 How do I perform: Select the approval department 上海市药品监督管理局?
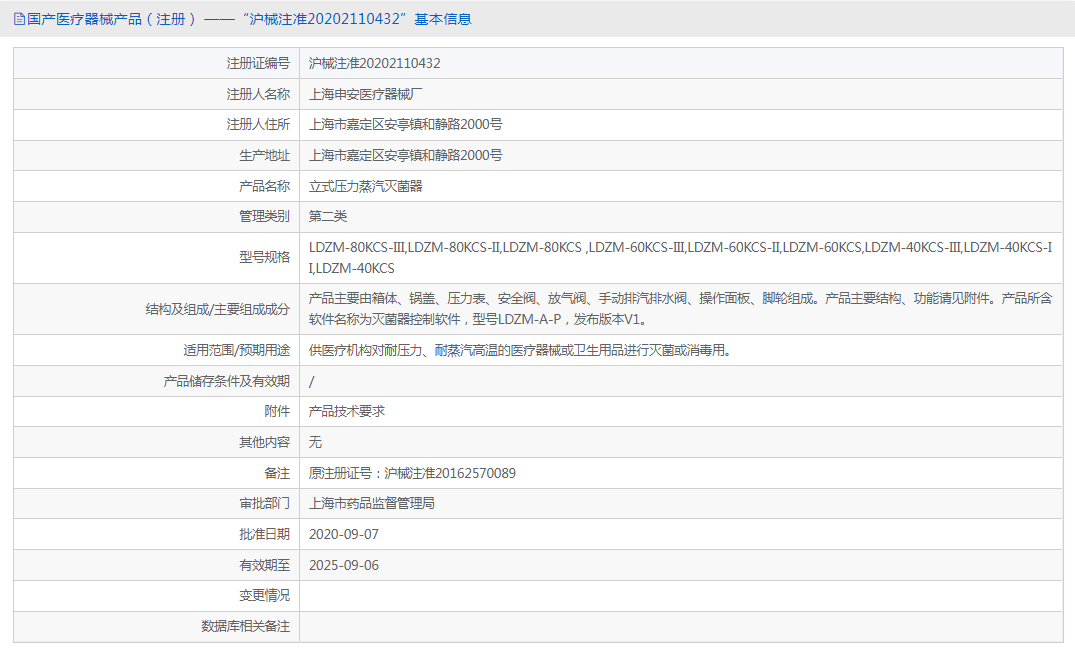coord(372,503)
